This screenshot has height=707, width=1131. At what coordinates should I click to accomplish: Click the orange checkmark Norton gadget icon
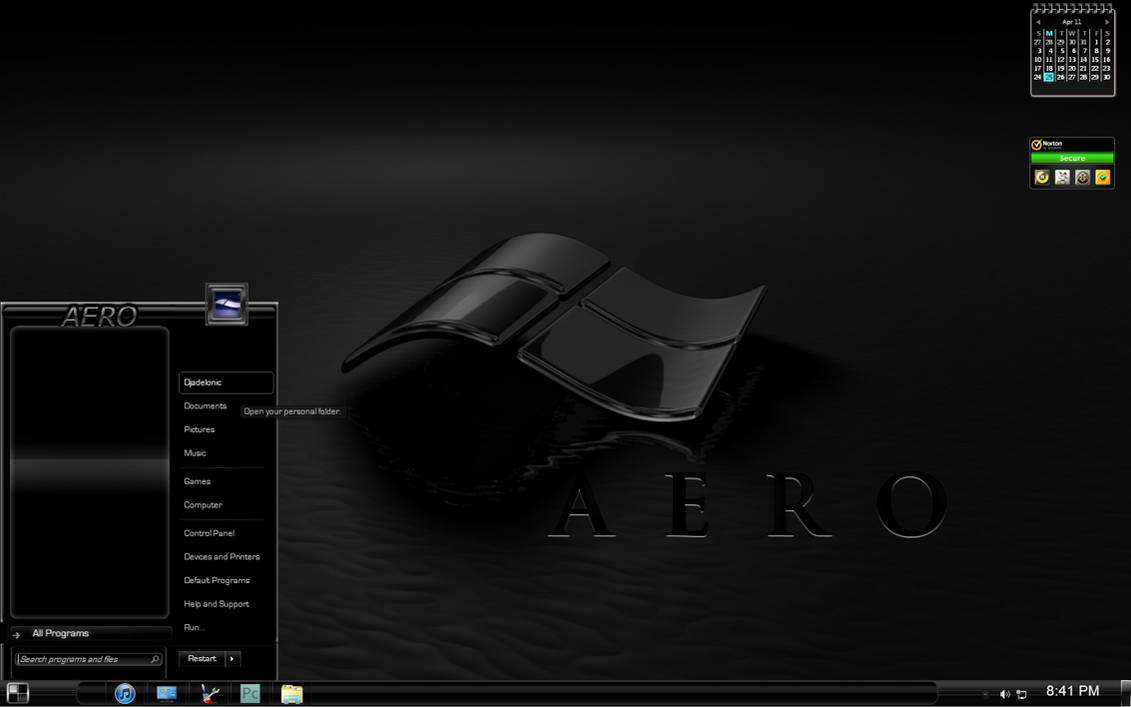[x=1102, y=177]
